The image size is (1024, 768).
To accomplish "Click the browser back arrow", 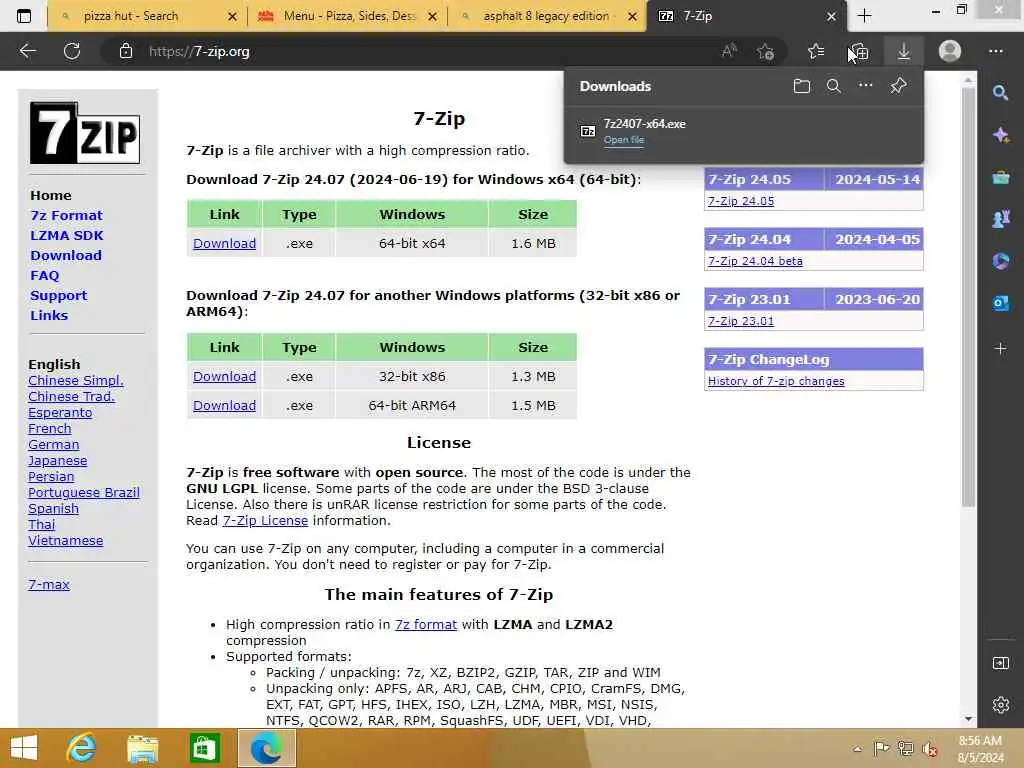I will (x=27, y=51).
